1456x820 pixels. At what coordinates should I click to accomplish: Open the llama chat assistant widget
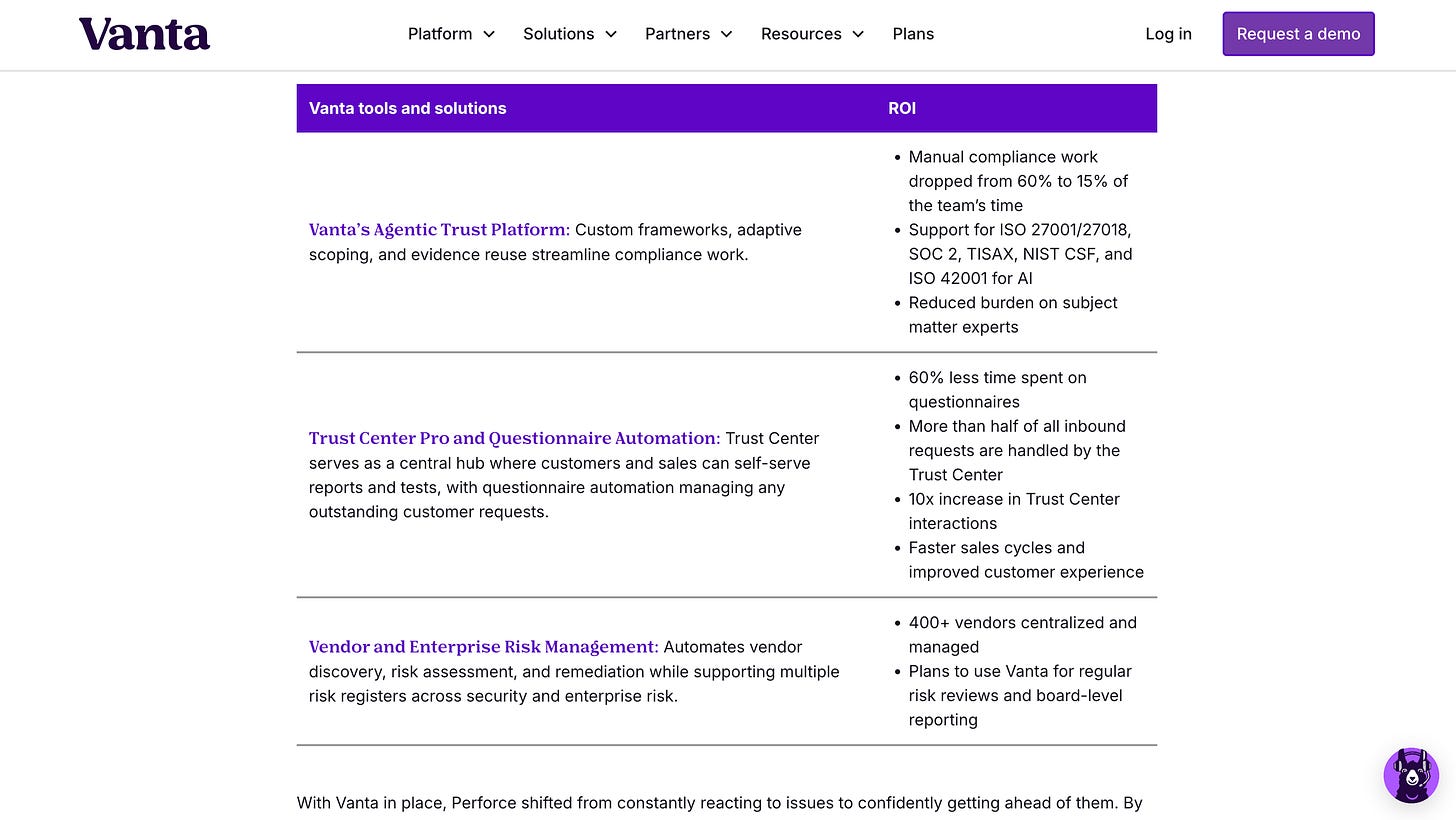(1411, 775)
